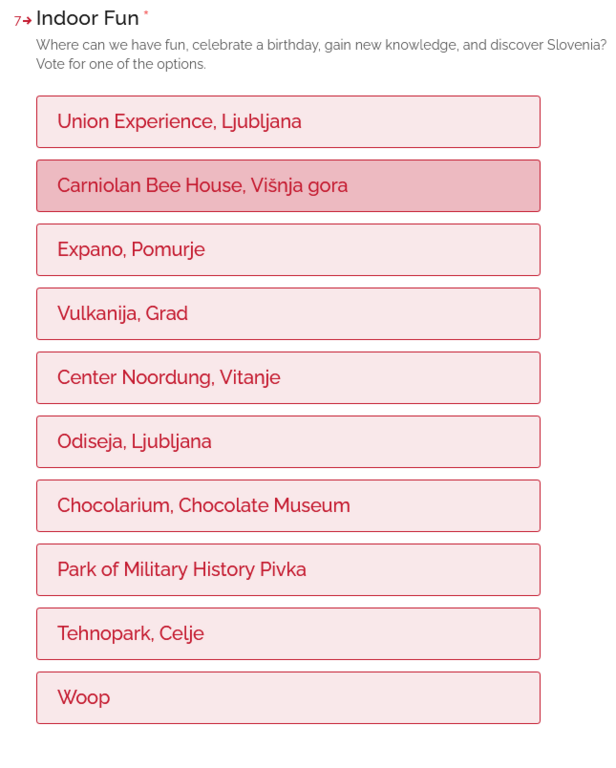
Task: Vote for Chocolarium, Chocolate Museum
Action: 288,506
